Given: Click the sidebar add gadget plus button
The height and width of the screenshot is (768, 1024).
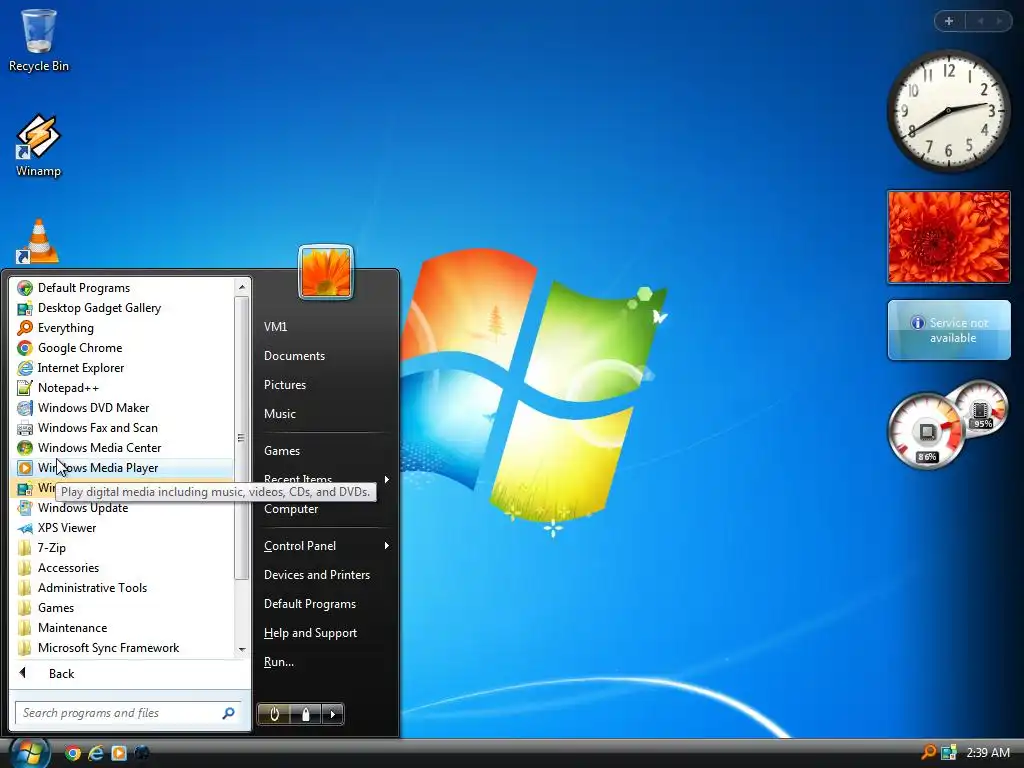Looking at the screenshot, I should click(x=949, y=21).
